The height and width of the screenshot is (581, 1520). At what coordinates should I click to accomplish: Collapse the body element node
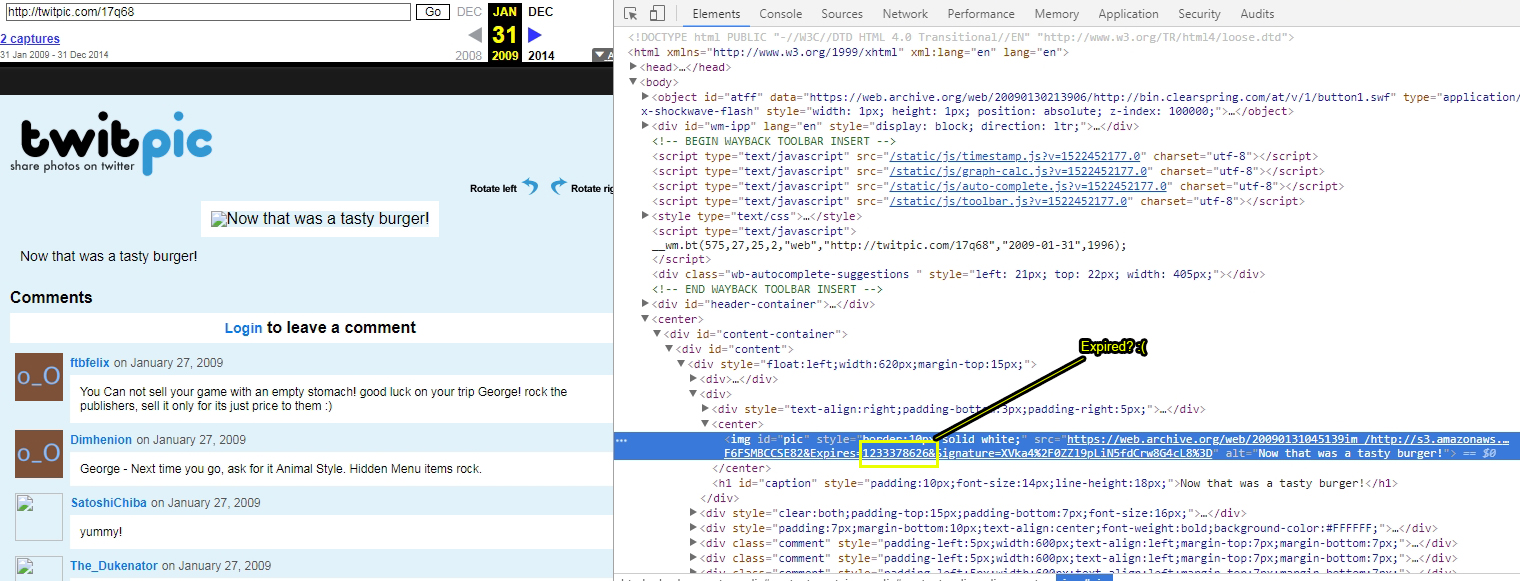tap(634, 82)
